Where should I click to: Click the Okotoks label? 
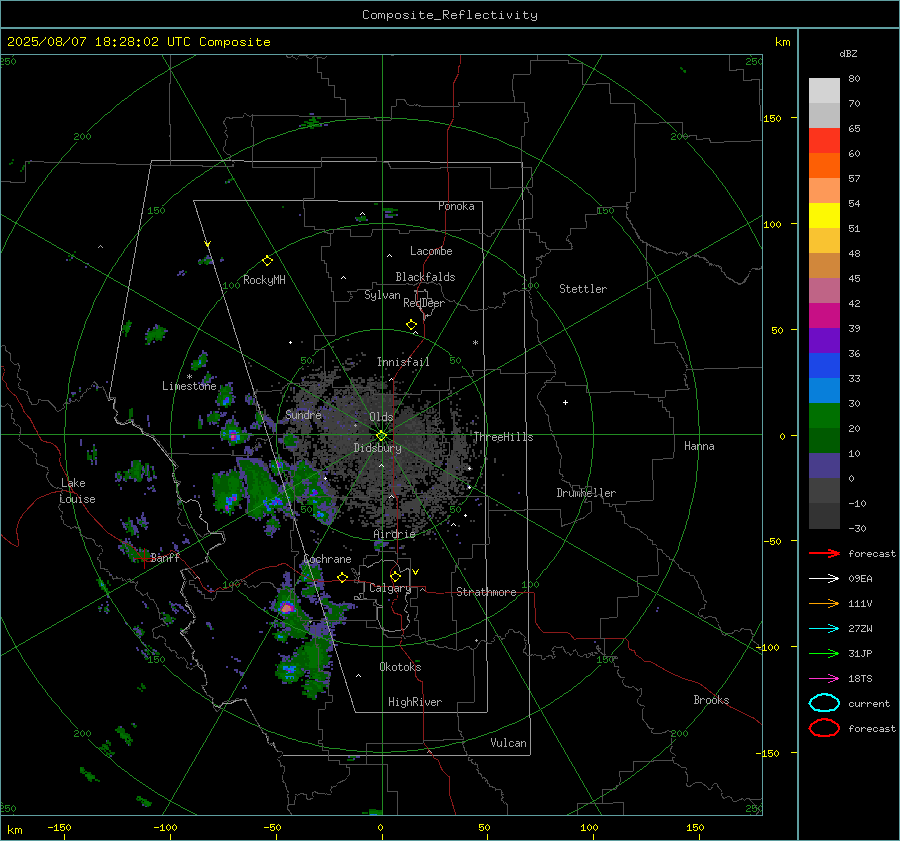pyautogui.click(x=400, y=667)
